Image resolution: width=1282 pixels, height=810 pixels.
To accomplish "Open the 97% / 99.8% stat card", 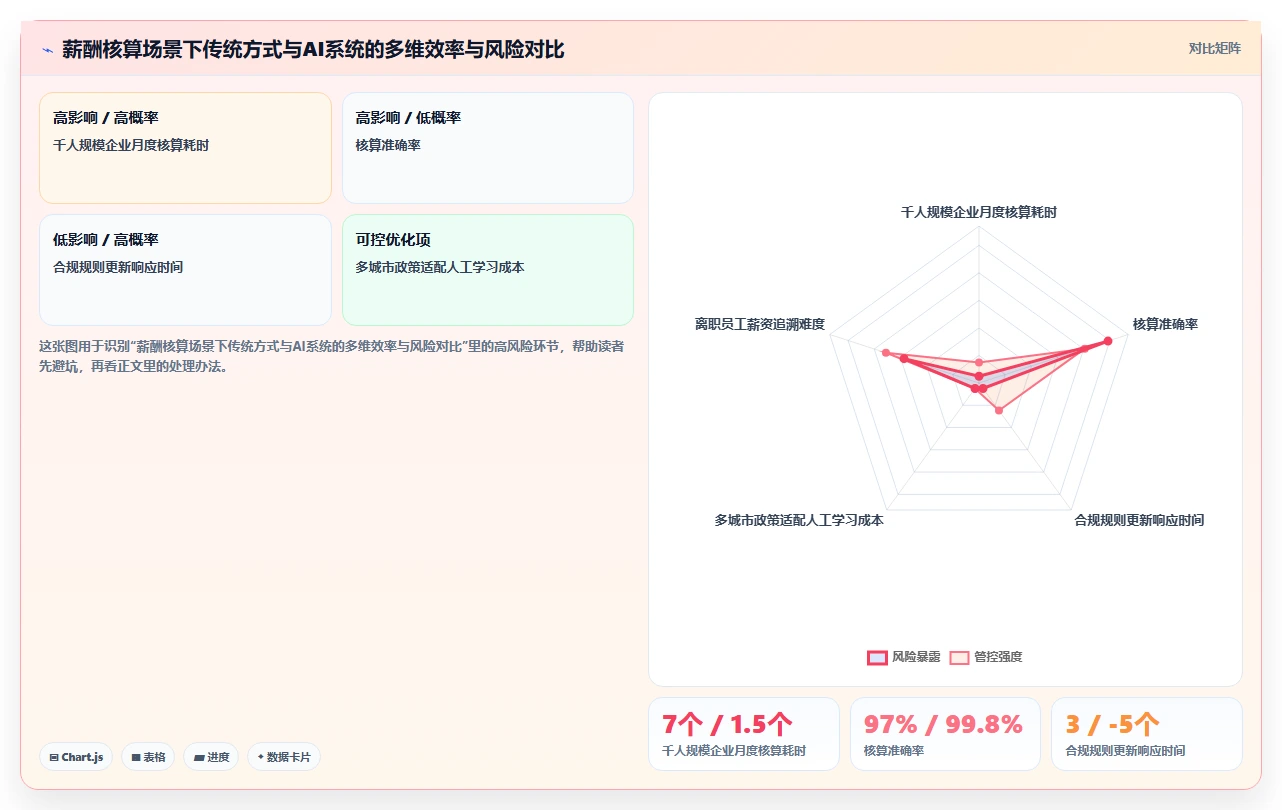I will (945, 734).
